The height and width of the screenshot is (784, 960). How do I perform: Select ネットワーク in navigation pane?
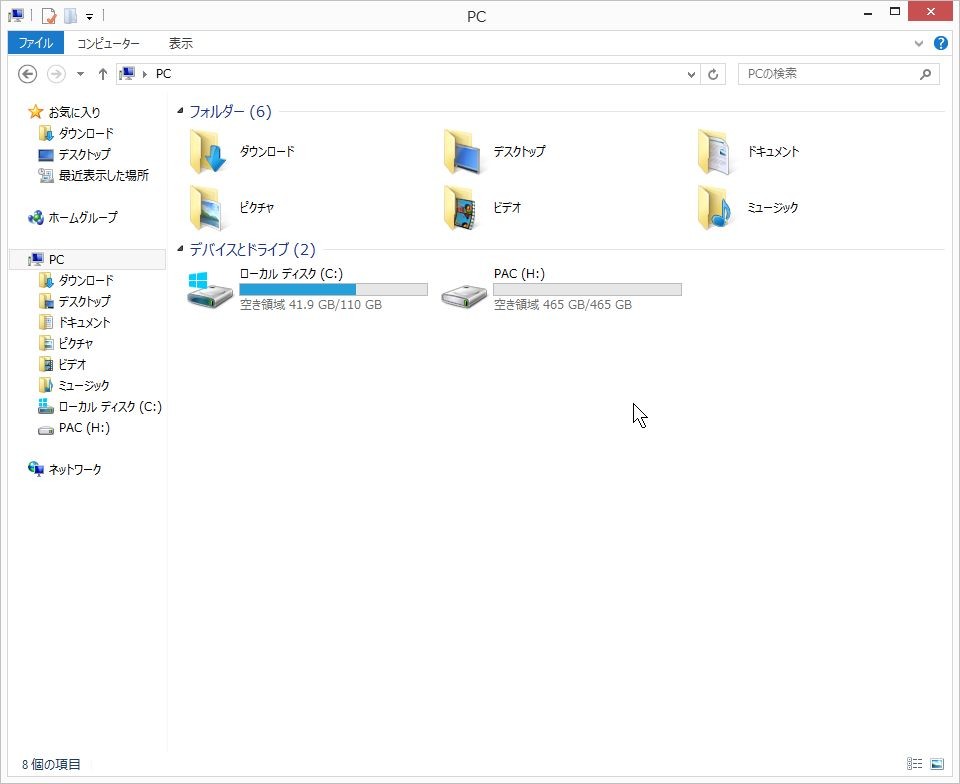point(64,469)
